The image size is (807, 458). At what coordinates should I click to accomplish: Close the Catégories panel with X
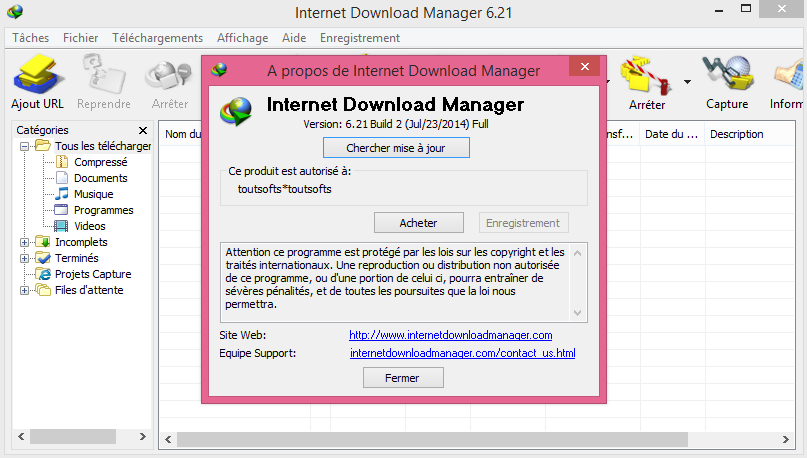pyautogui.click(x=143, y=130)
